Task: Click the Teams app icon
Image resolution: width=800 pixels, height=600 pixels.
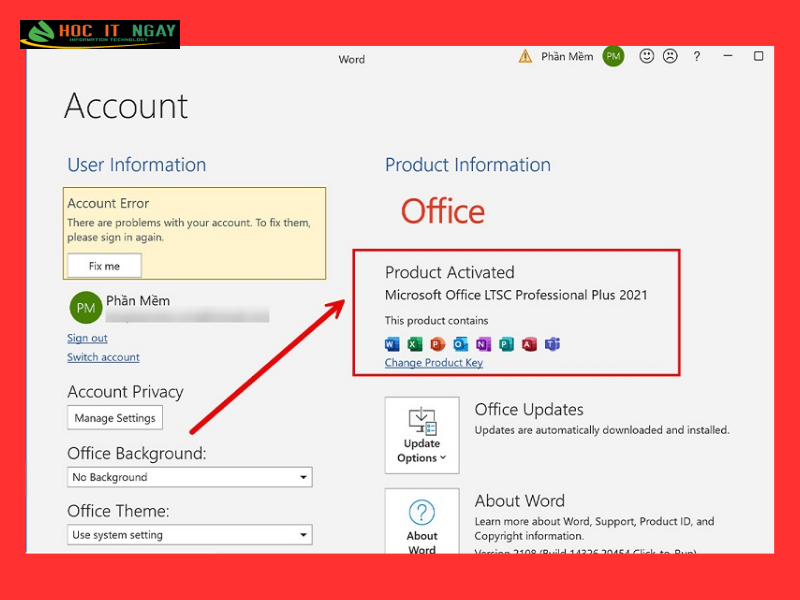Action: (x=553, y=344)
